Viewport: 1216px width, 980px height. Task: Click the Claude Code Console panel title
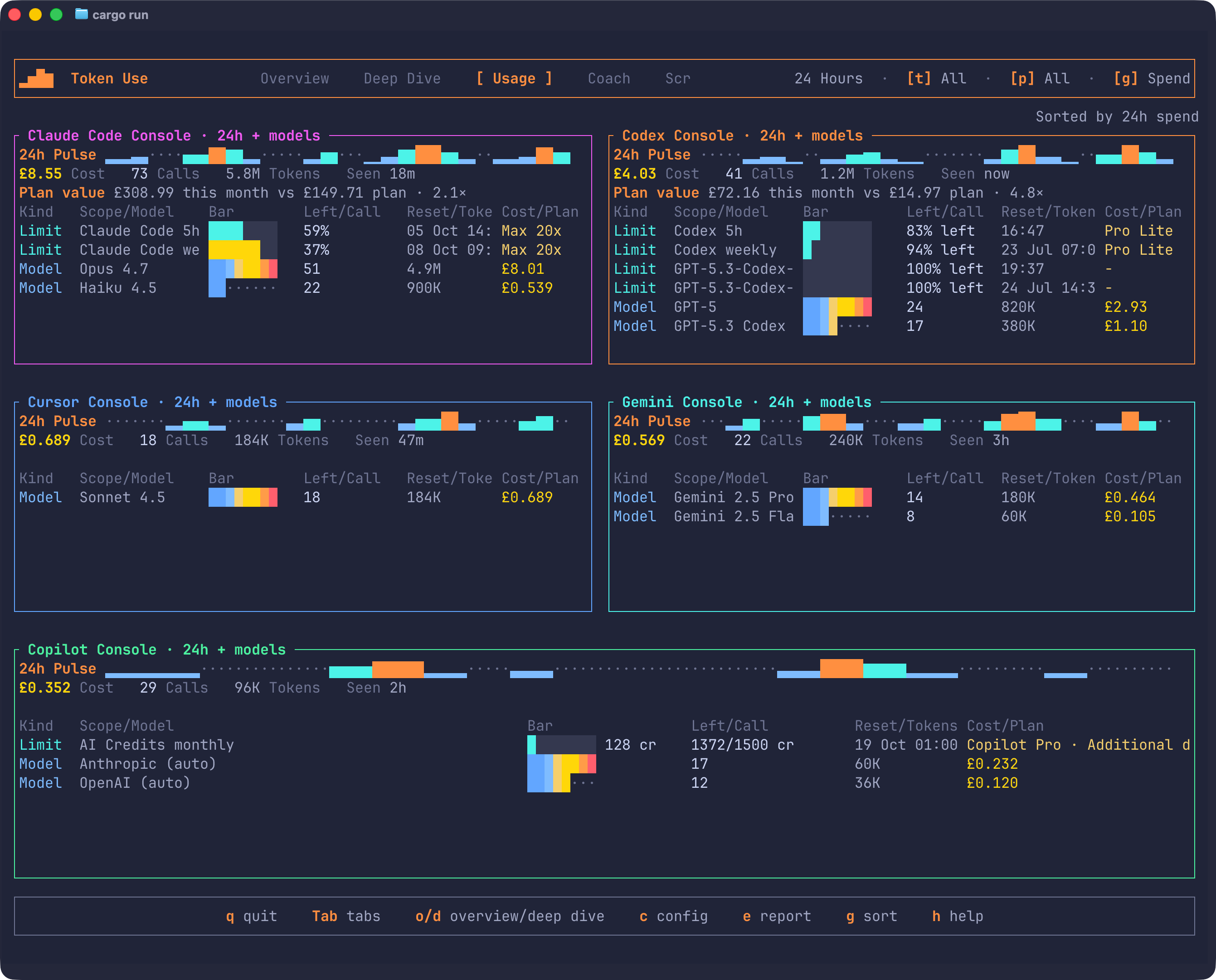[x=174, y=136]
